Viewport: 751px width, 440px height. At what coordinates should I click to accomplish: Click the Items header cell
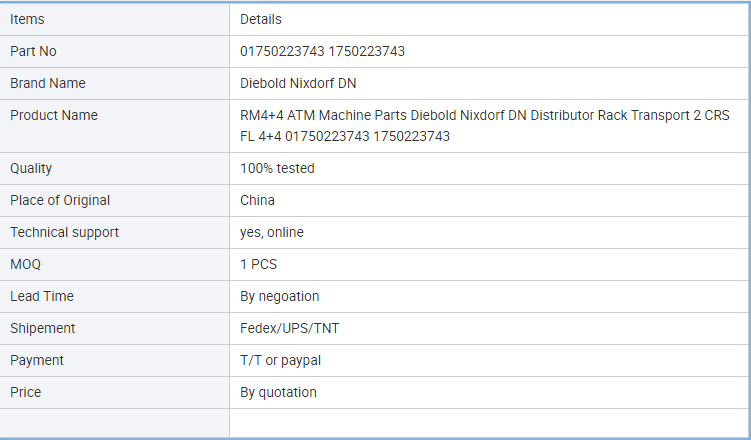click(114, 19)
